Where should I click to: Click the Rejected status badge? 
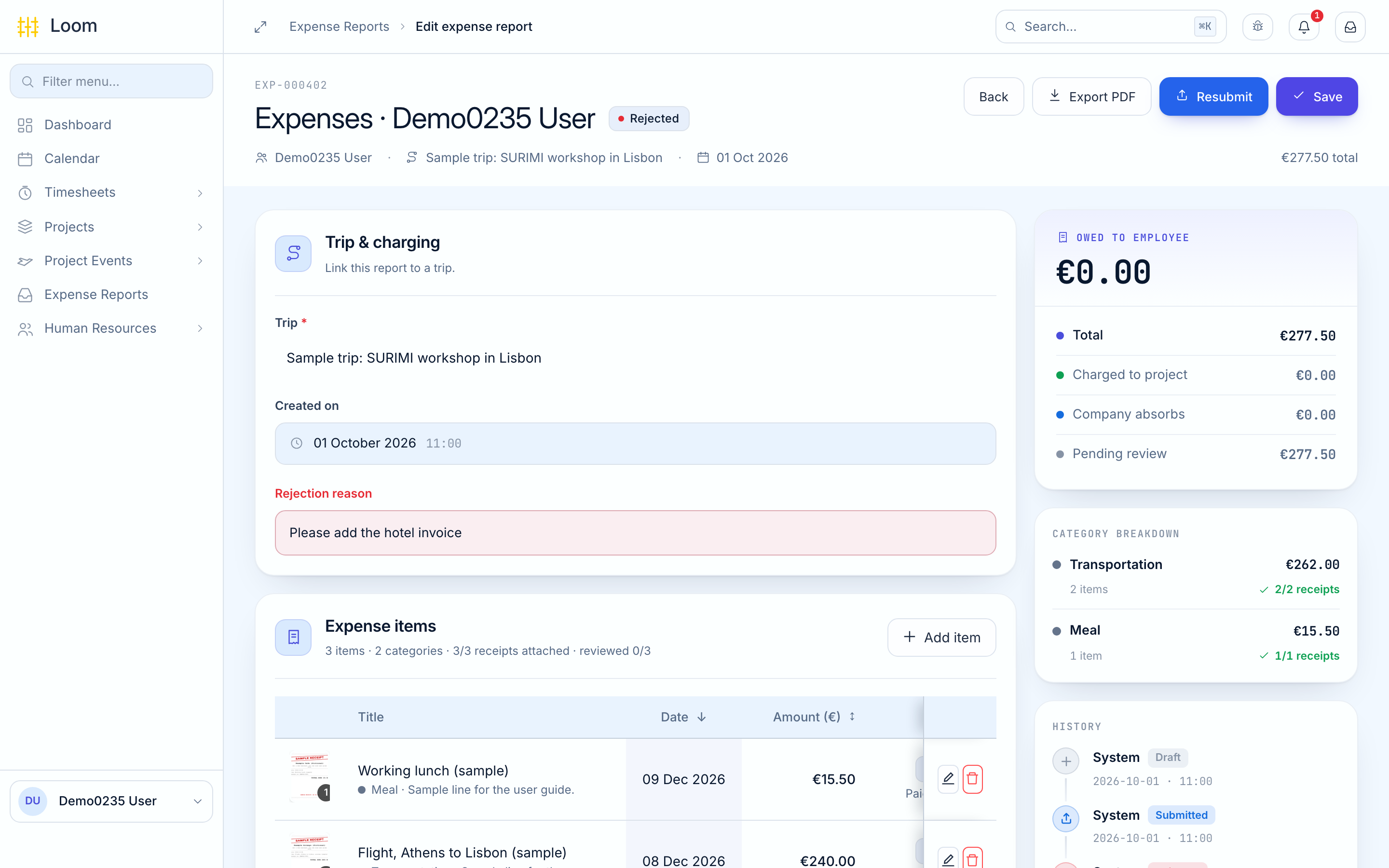tap(649, 118)
